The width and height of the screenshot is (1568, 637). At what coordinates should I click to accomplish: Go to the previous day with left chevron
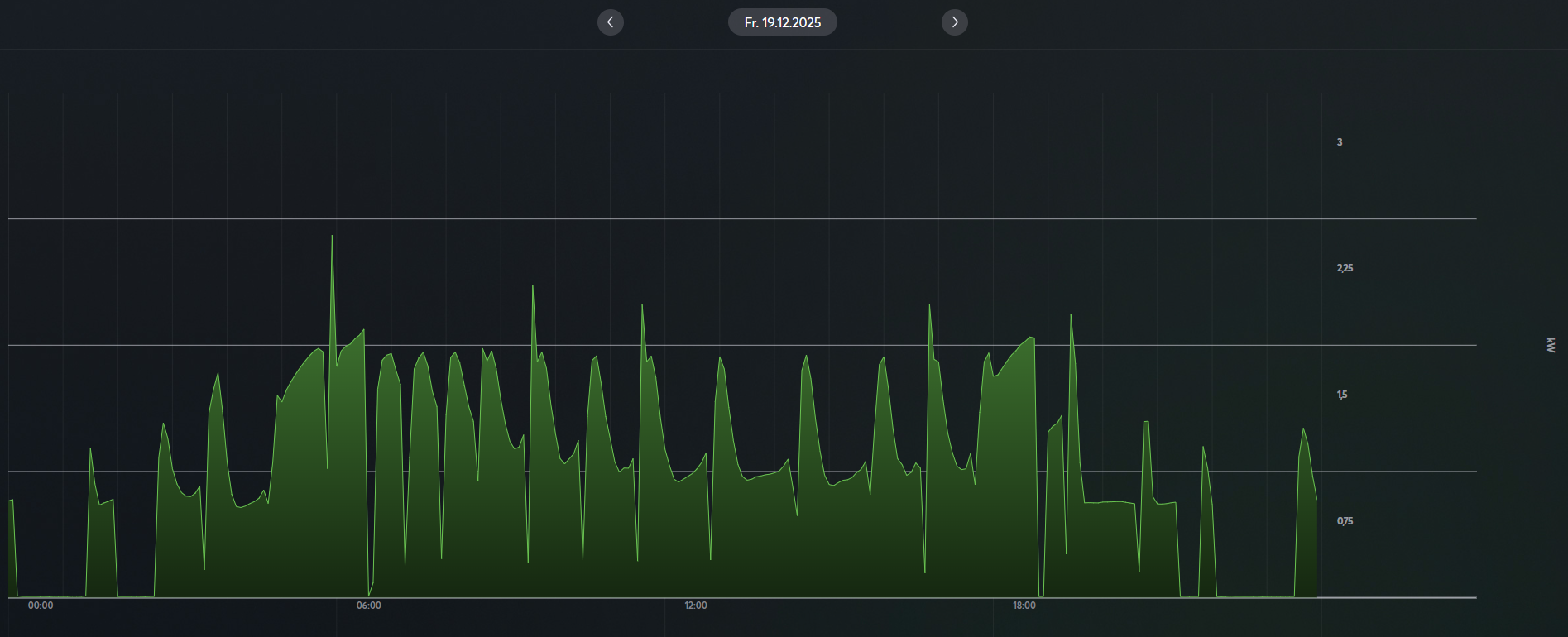tap(611, 22)
